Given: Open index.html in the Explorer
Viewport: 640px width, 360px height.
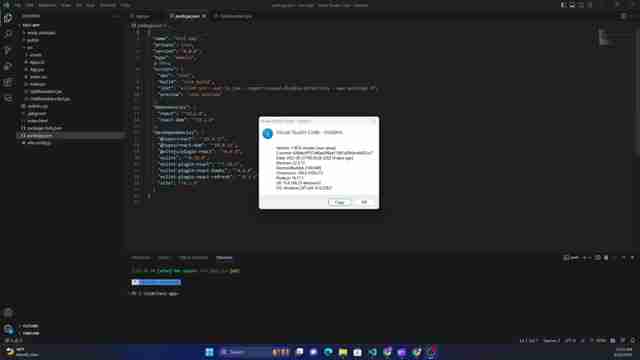Looking at the screenshot, I should pyautogui.click(x=38, y=121).
